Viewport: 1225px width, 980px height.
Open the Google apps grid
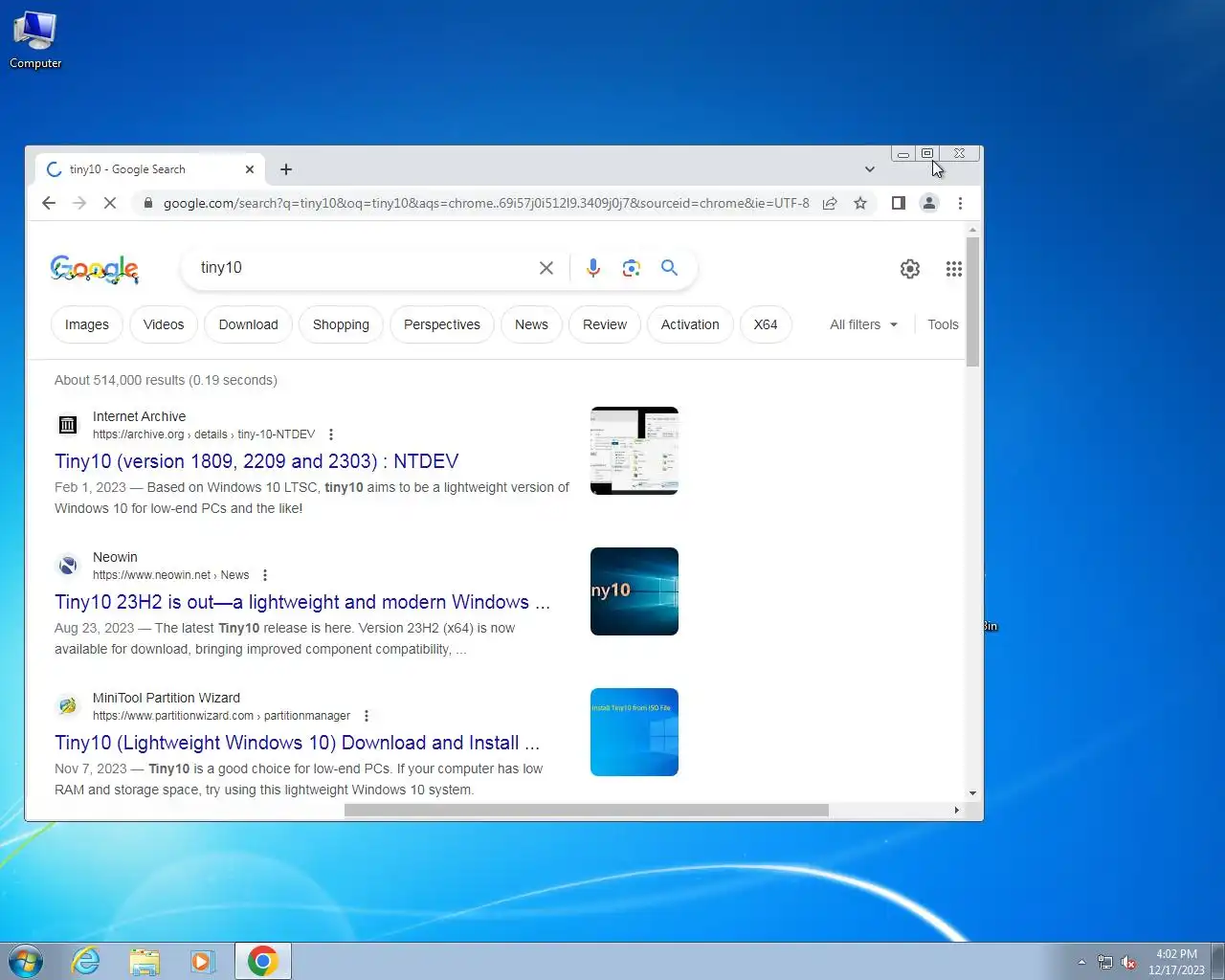(x=954, y=269)
